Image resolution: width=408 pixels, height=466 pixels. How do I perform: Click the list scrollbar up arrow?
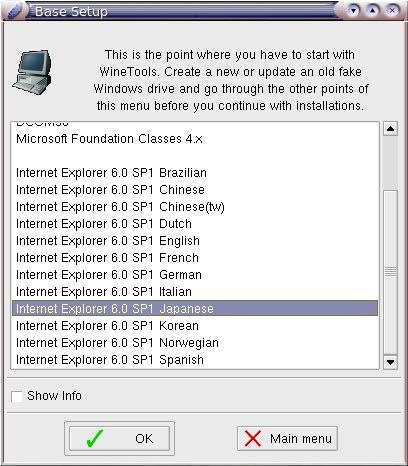(390, 129)
